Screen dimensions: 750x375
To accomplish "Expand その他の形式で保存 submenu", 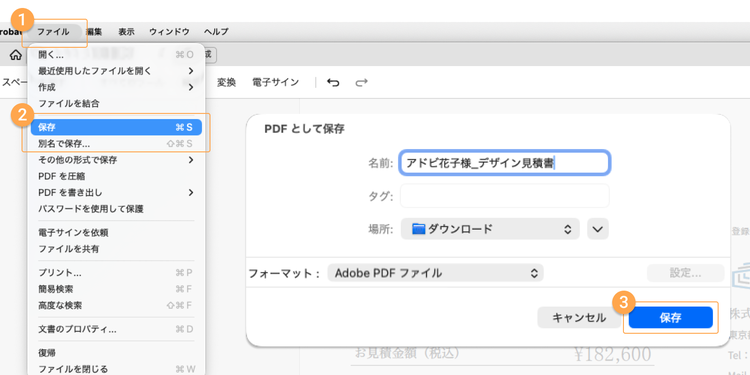I will pos(116,160).
